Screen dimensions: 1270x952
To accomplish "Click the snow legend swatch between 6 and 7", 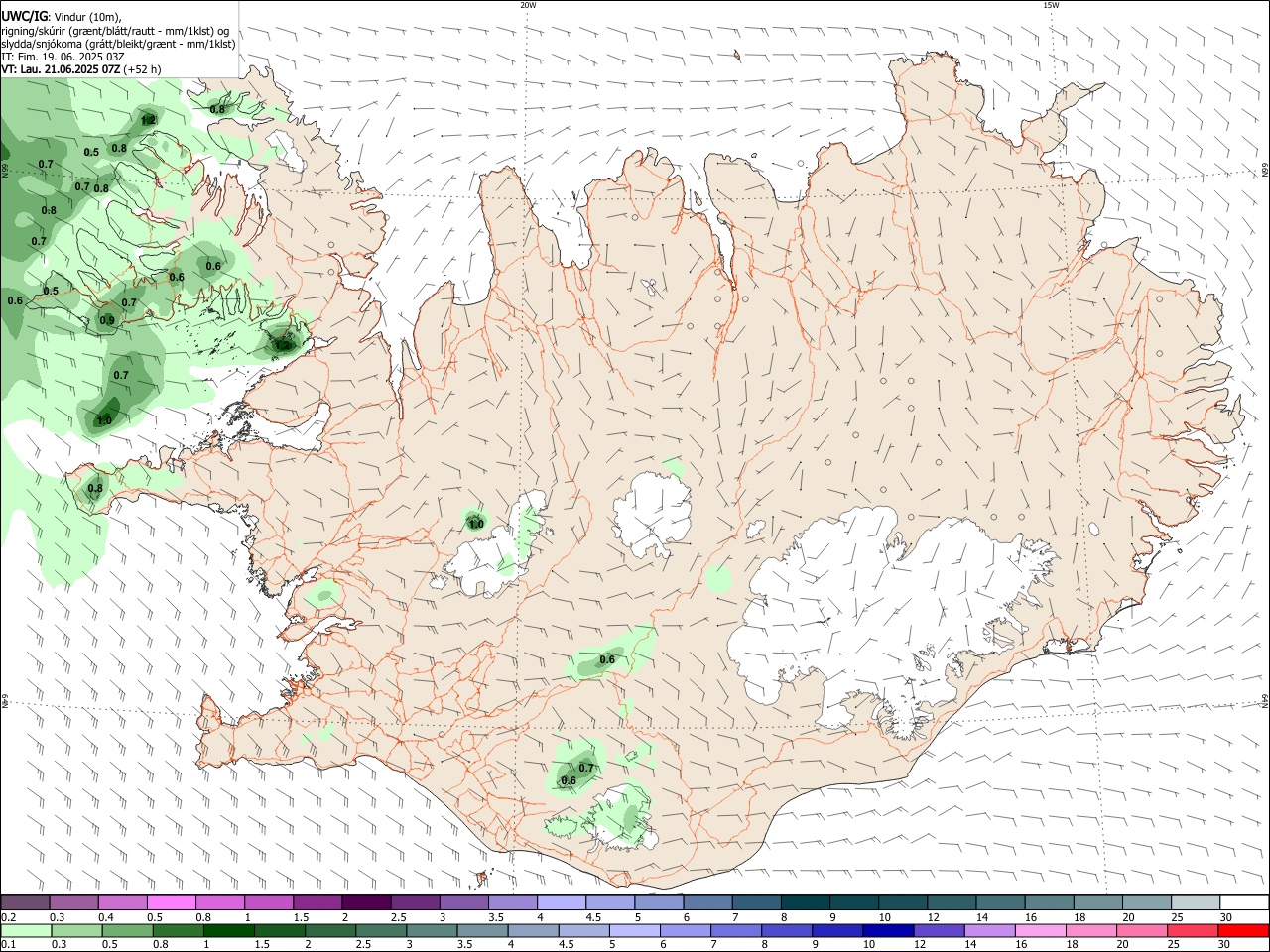I will 707,903.
